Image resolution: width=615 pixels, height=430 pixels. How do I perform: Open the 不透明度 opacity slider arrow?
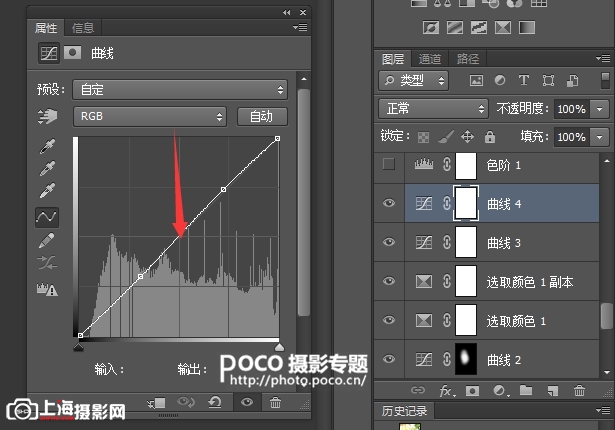(x=599, y=109)
